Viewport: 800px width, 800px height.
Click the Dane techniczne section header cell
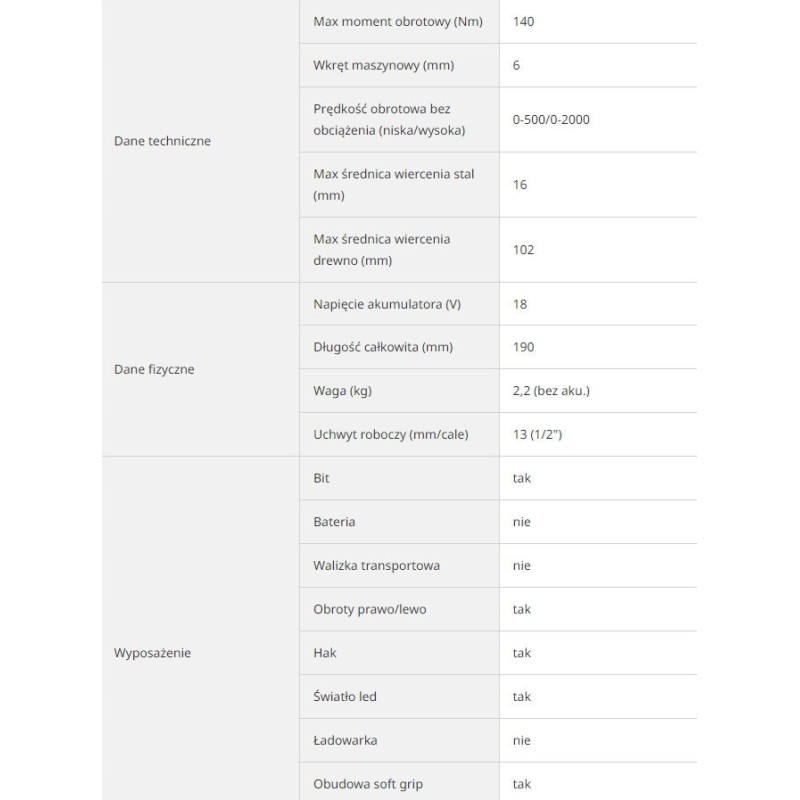click(163, 141)
